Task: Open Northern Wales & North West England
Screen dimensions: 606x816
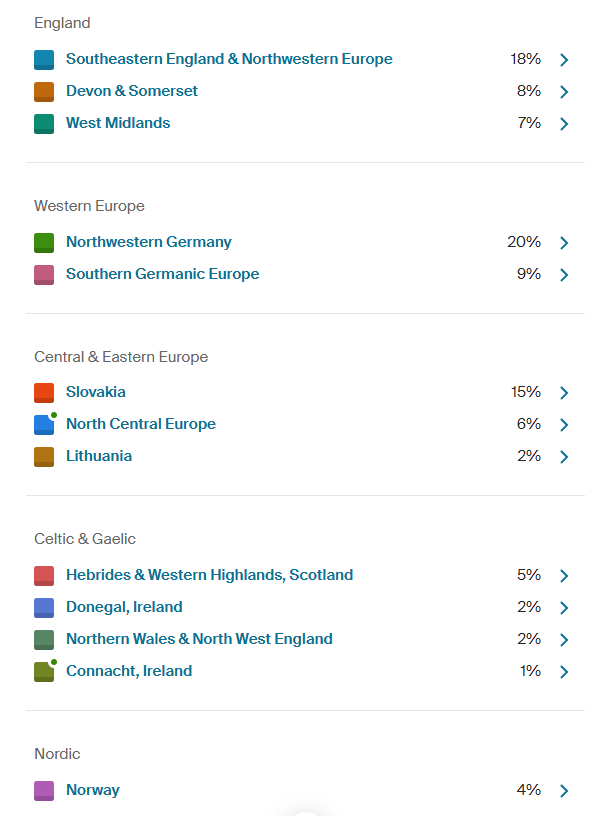Action: click(x=199, y=639)
